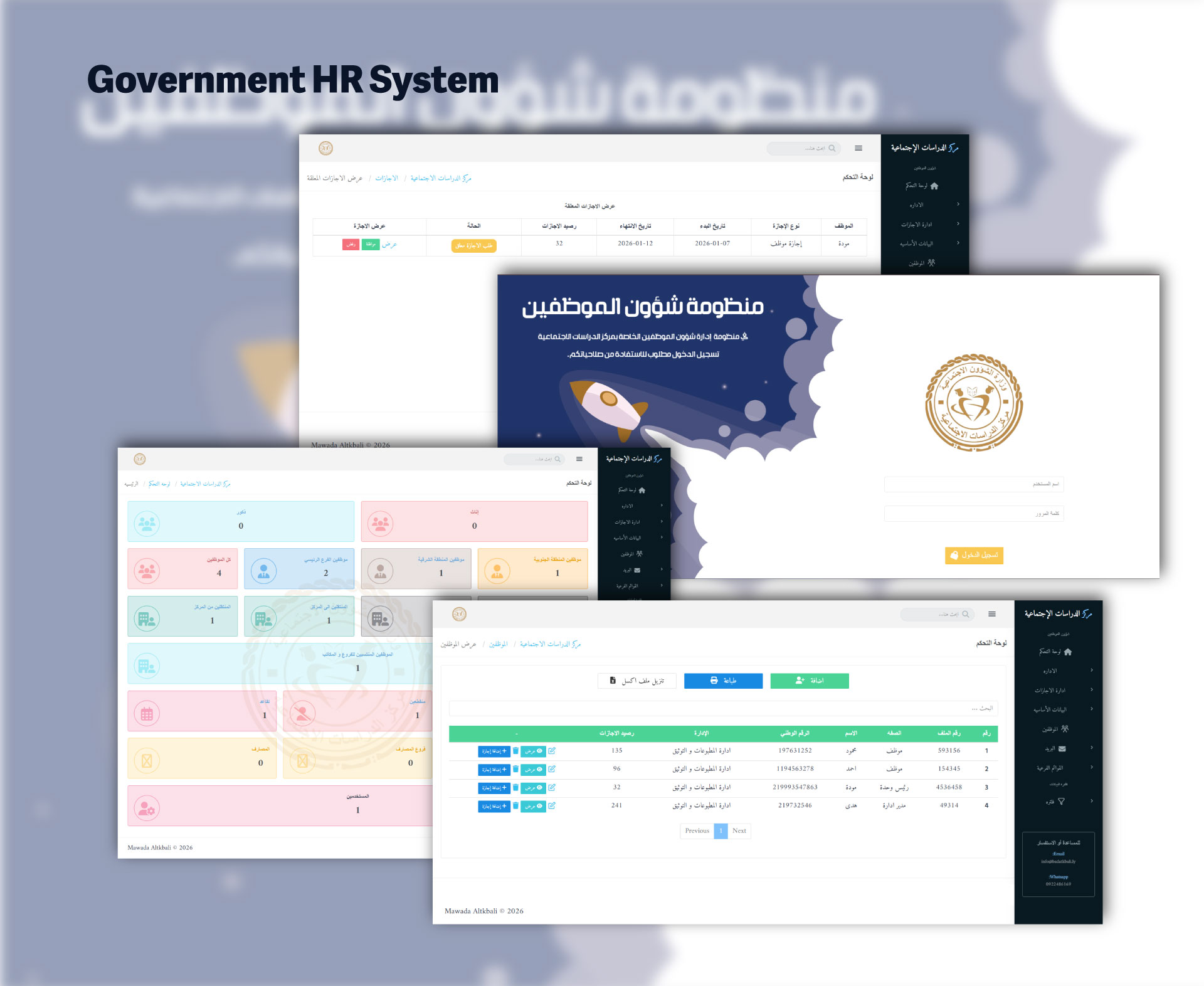Click the females (إناث) card icon on the dashboard
The height and width of the screenshot is (986, 1204).
click(380, 523)
